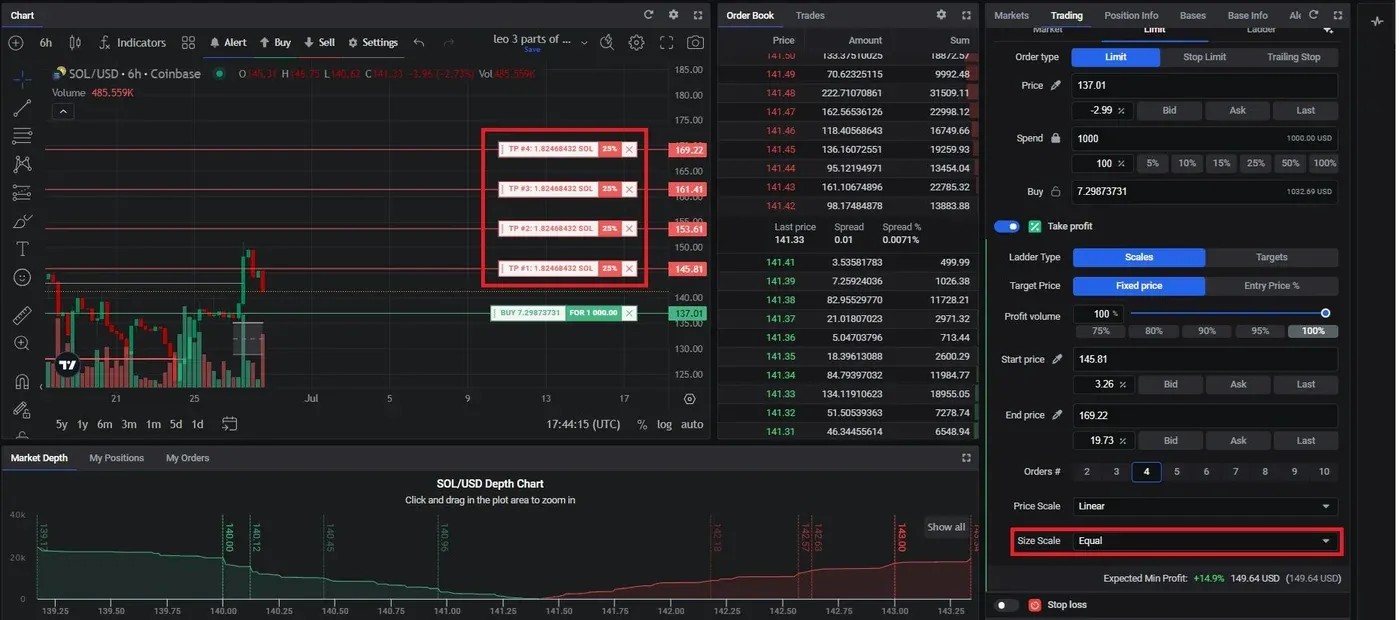Toggle the magnet snap mode
Viewport: 1400px width, 620px height.
point(22,381)
